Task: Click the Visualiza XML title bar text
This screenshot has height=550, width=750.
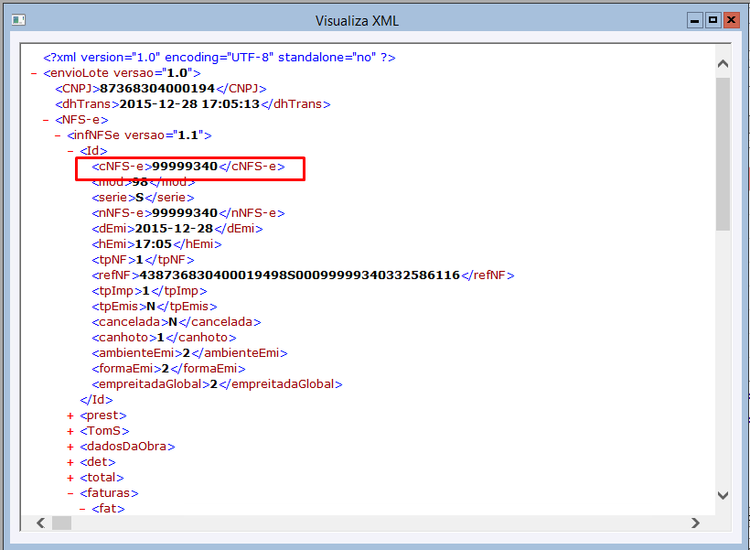Action: pos(357,21)
